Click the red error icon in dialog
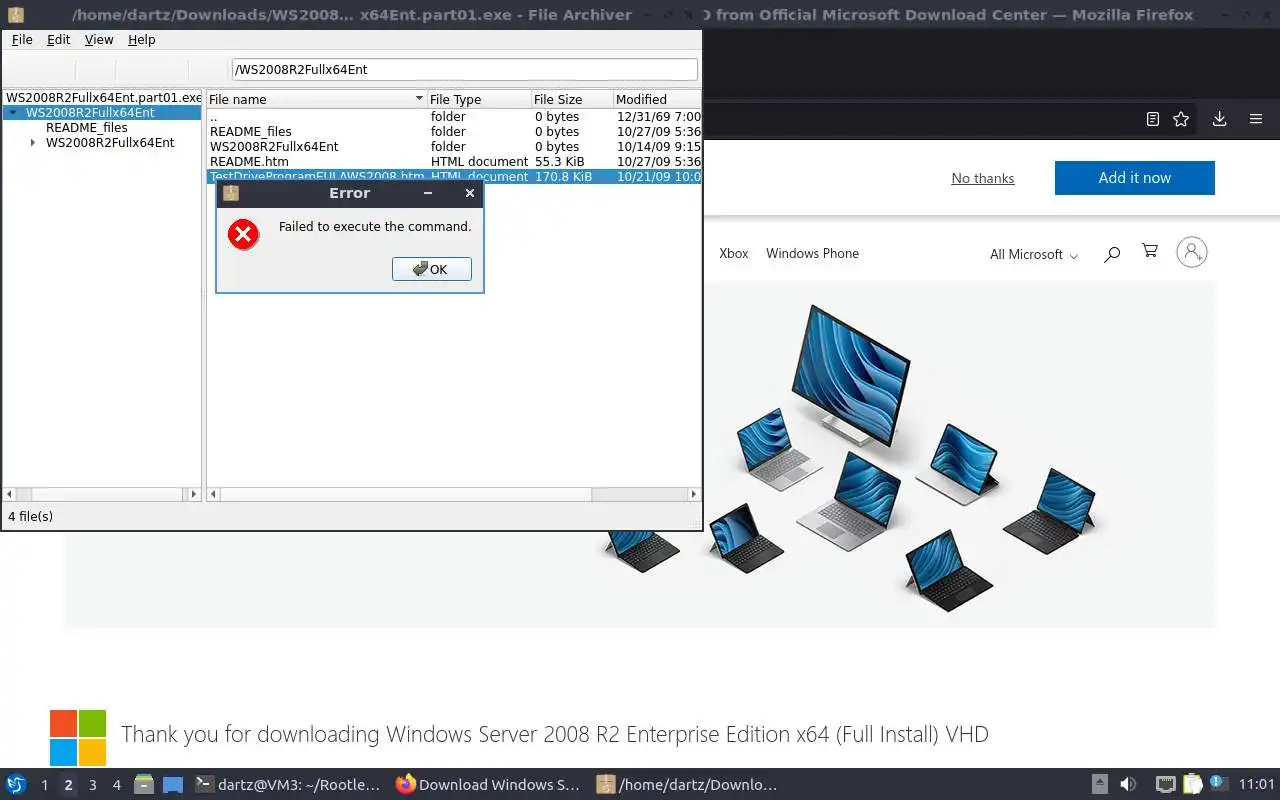The width and height of the screenshot is (1280, 800). [x=243, y=234]
